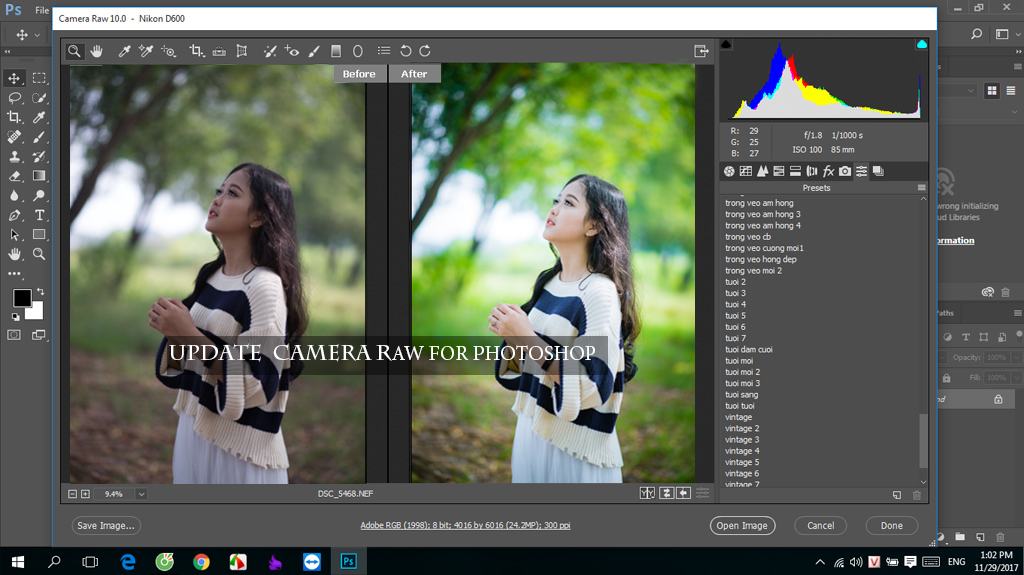Create a new preset
This screenshot has height=575, width=1024.
click(897, 495)
